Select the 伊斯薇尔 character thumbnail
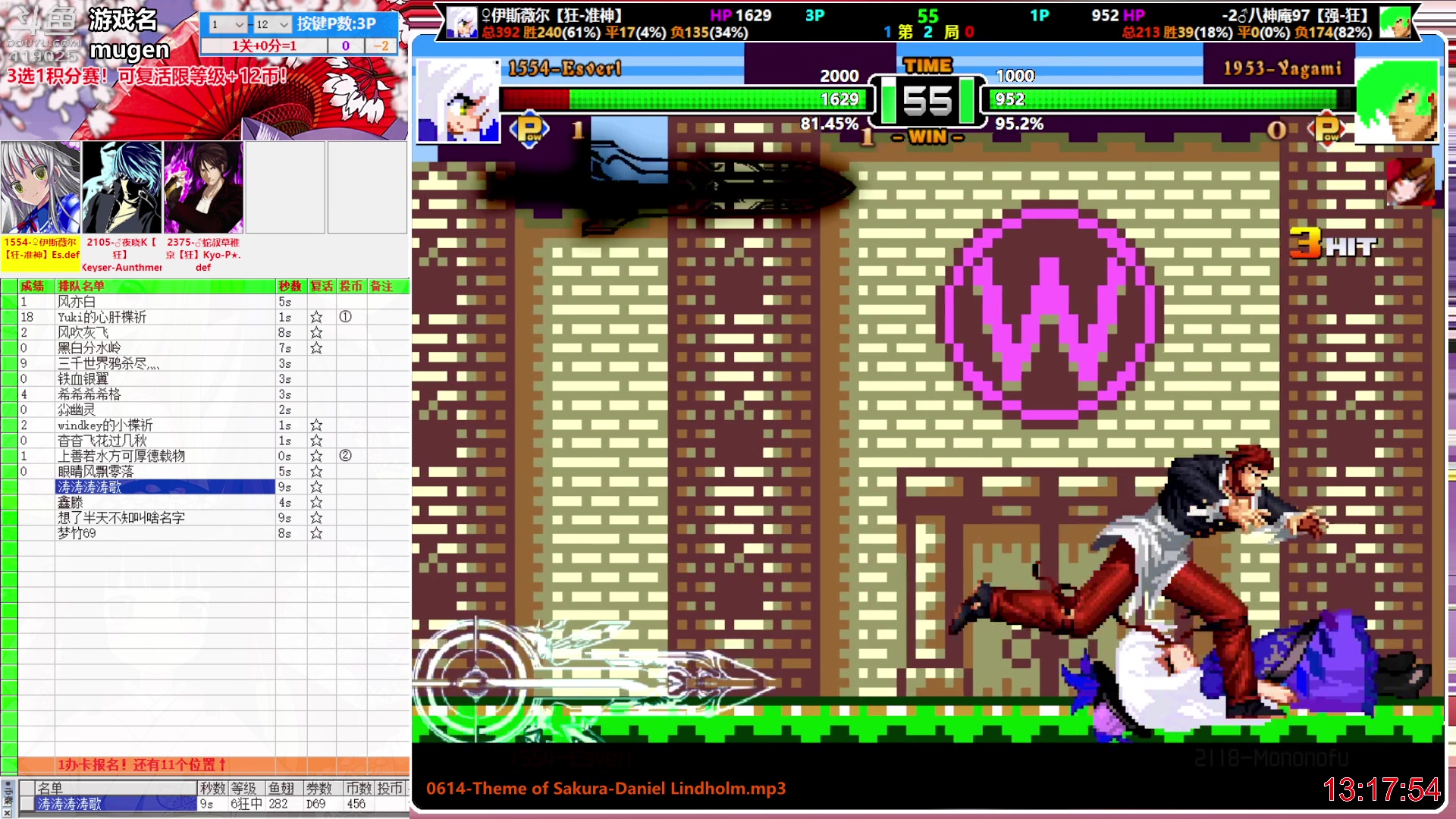The width and height of the screenshot is (1456, 819). click(x=41, y=187)
